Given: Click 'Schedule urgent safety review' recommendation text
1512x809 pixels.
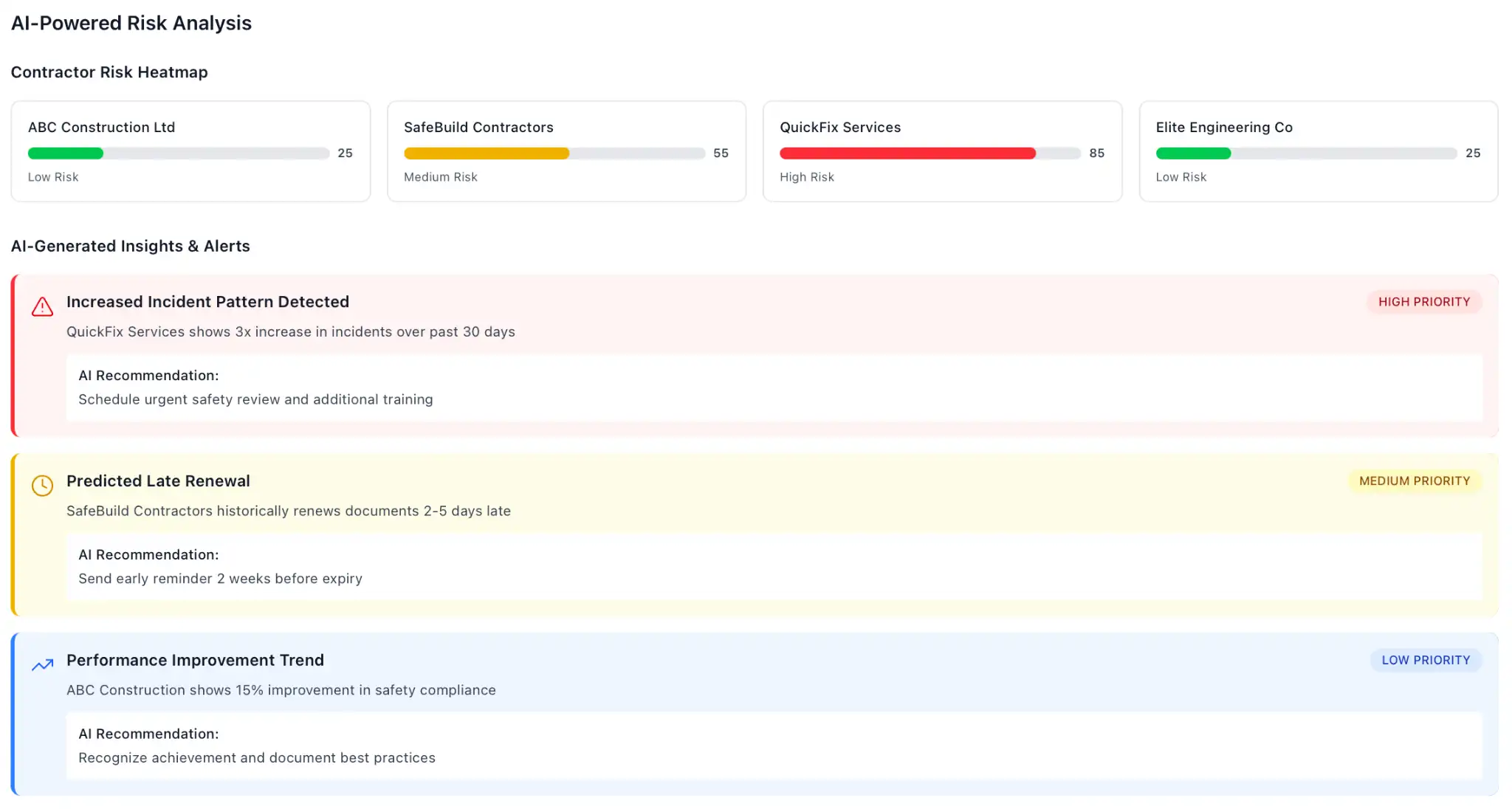Looking at the screenshot, I should click(x=255, y=399).
